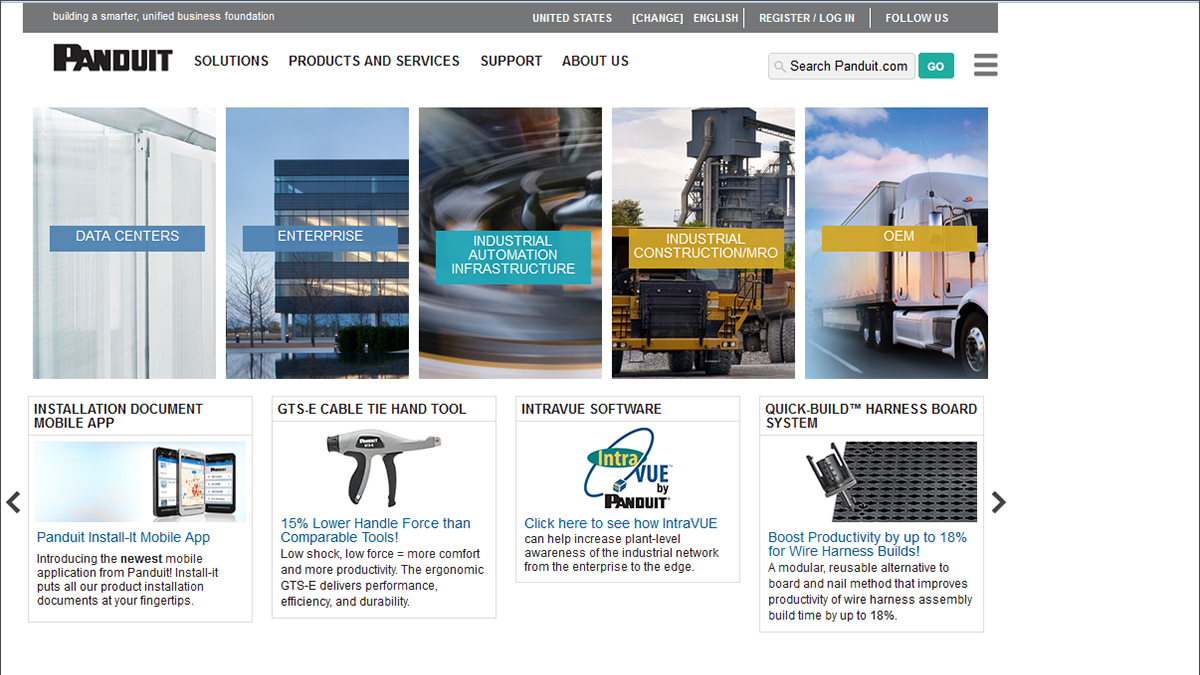
Task: Open the Install-It mobile phones image
Action: click(141, 482)
